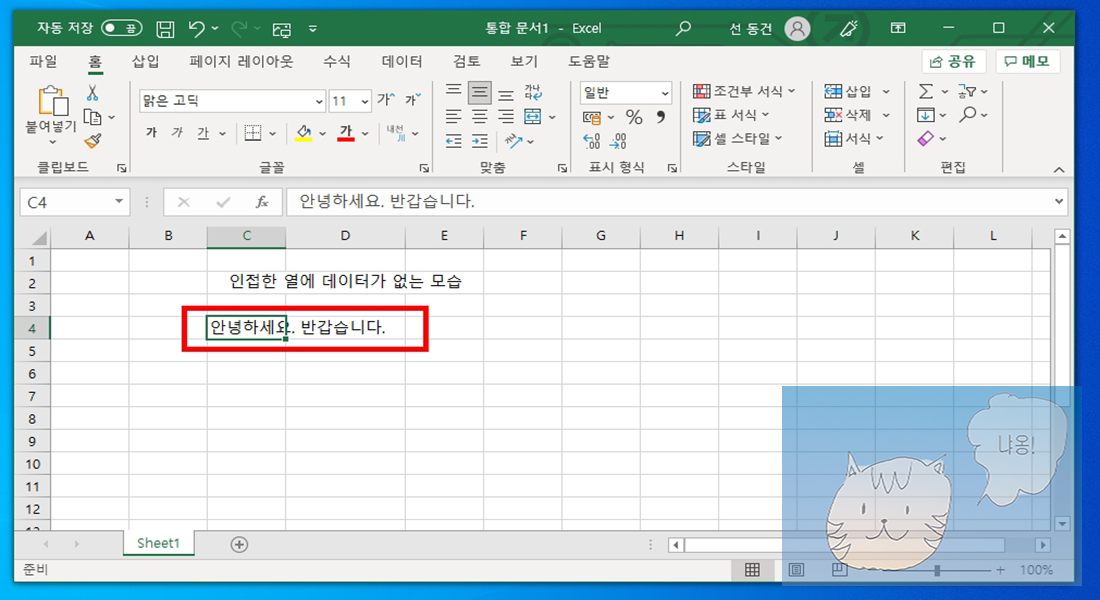Click the Paste clipboard icon
The width and height of the screenshot is (1100, 600).
coord(53,102)
